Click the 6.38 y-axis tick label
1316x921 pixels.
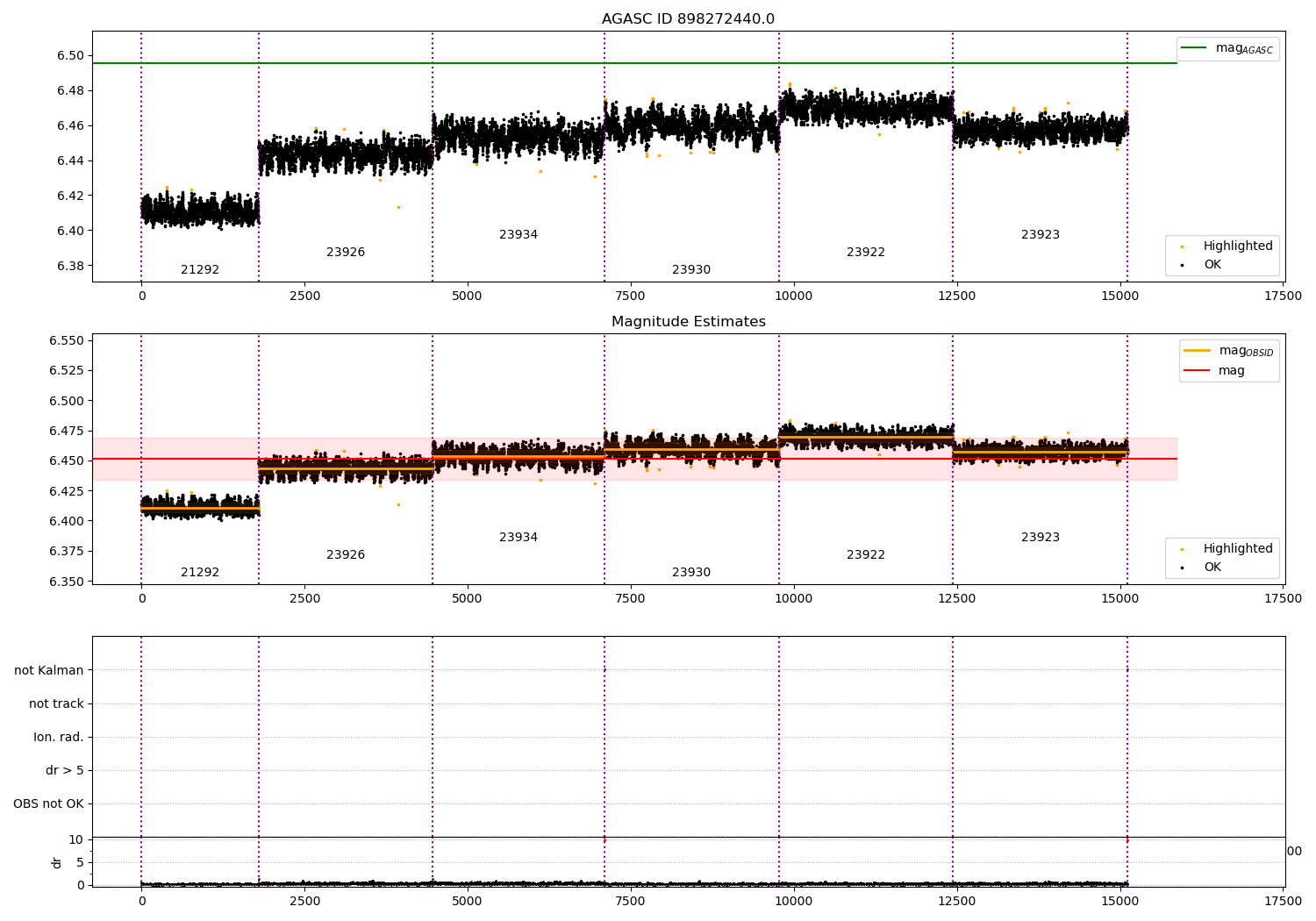pos(70,266)
